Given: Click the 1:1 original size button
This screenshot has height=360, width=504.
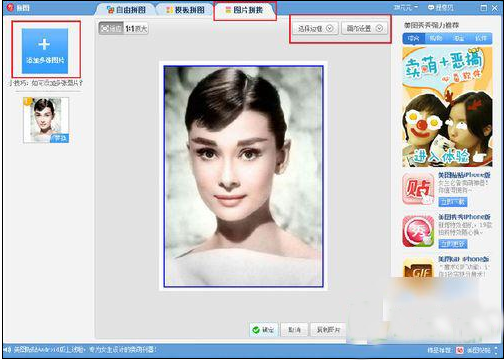Looking at the screenshot, I should pos(136,29).
